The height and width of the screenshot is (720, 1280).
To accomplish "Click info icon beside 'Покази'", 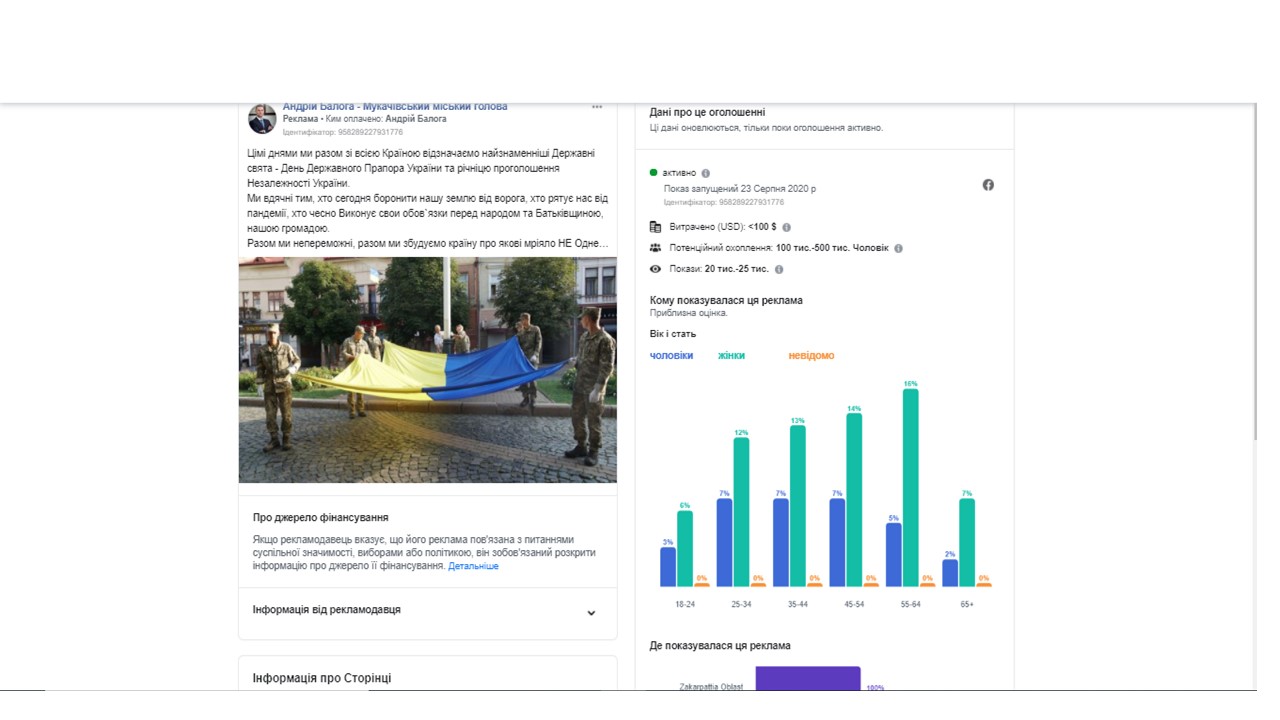I will coord(779,269).
